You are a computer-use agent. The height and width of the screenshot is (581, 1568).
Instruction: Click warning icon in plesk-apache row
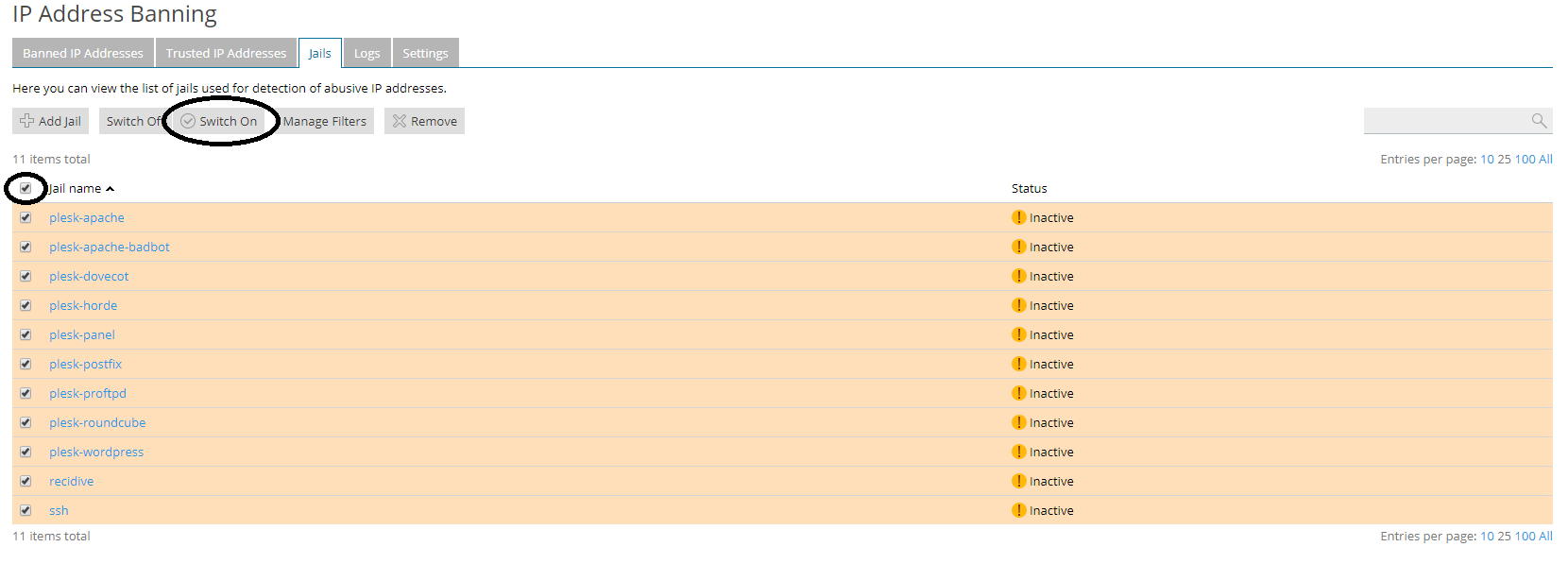click(1018, 217)
